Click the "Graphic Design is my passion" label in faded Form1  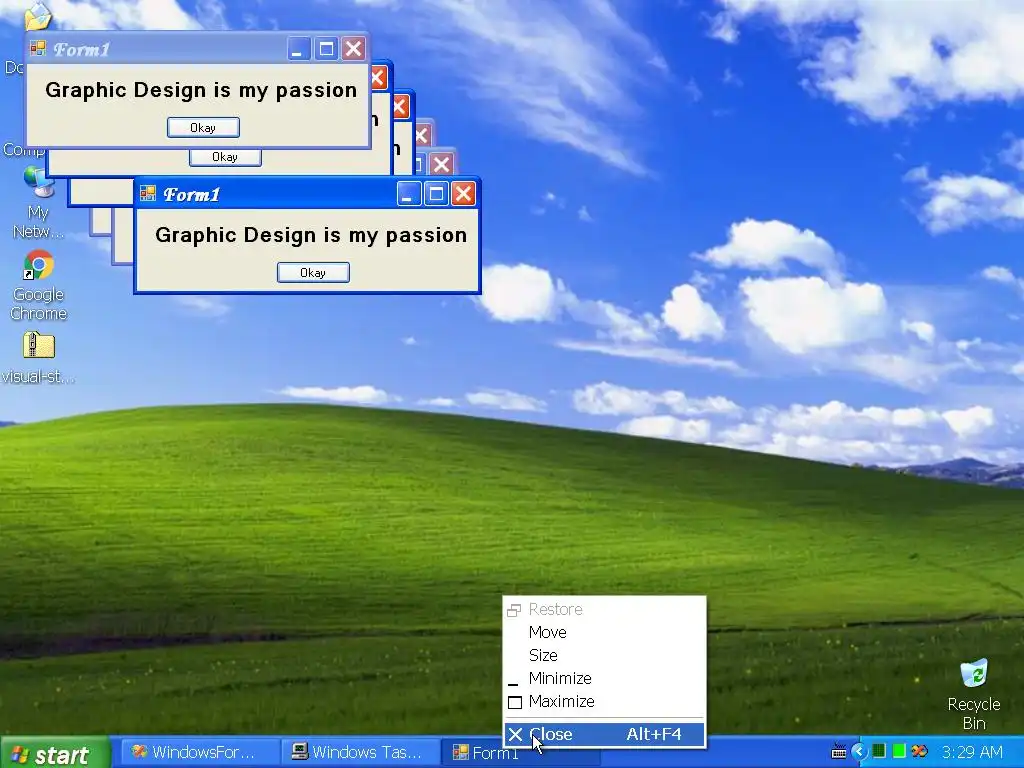(x=201, y=90)
